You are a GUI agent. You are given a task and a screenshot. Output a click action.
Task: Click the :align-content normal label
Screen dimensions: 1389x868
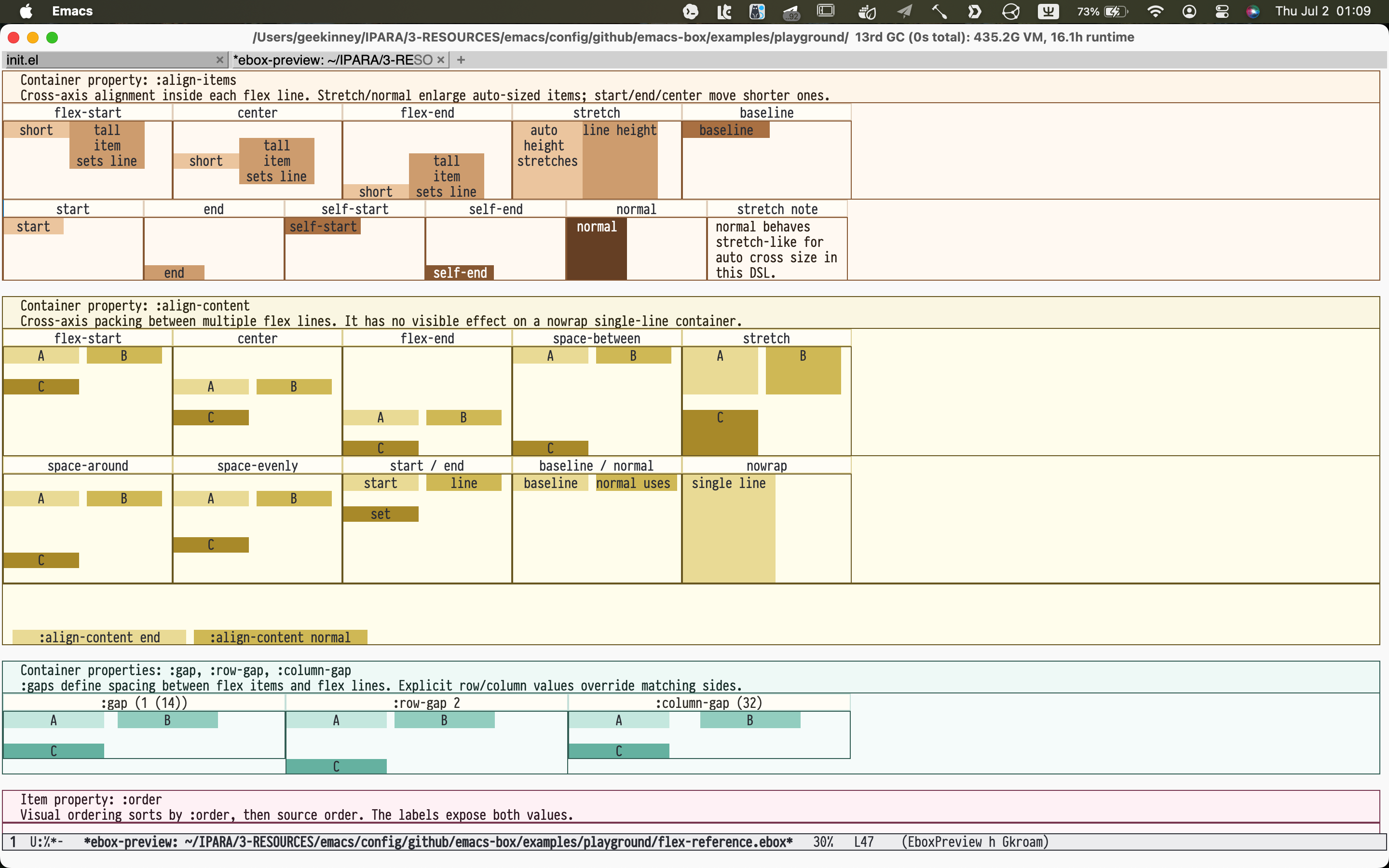click(280, 637)
